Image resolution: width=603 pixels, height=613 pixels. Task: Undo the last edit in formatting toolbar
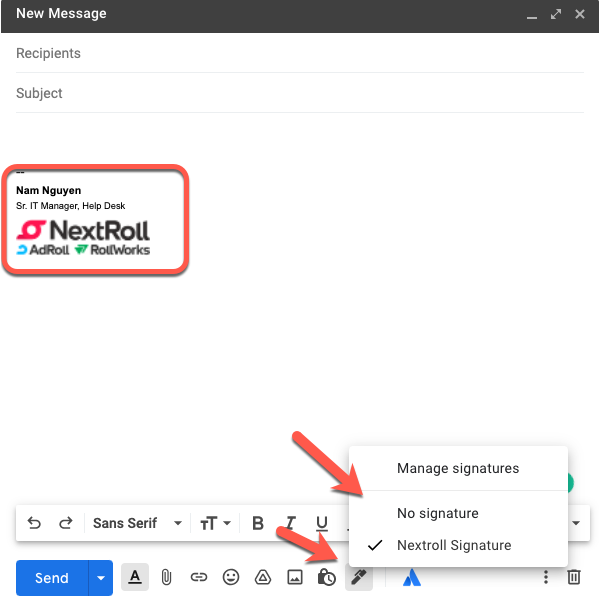click(34, 523)
